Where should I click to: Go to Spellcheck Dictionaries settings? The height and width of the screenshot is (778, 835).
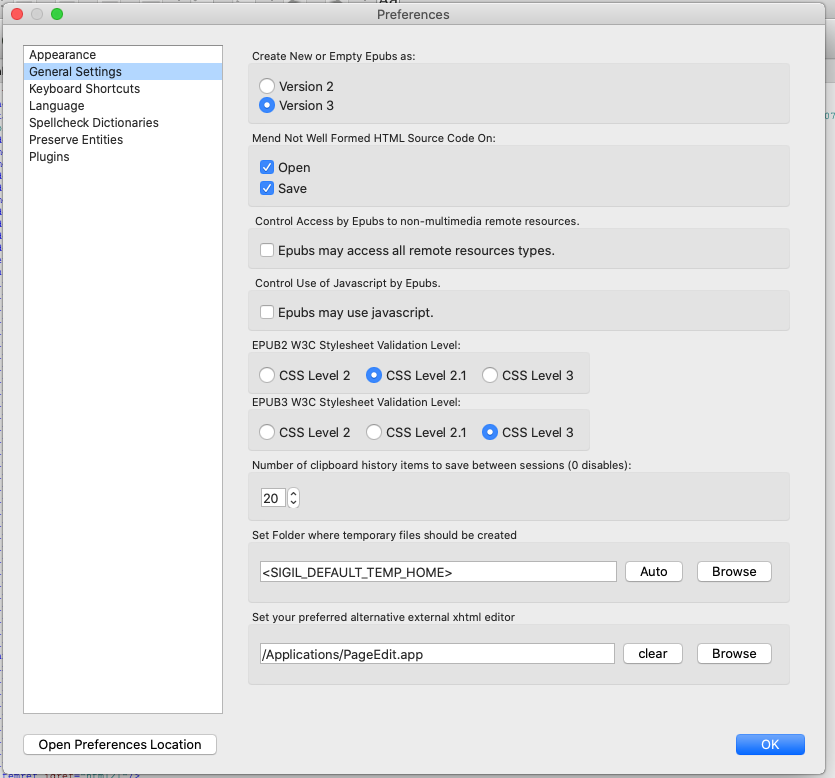(x=93, y=123)
